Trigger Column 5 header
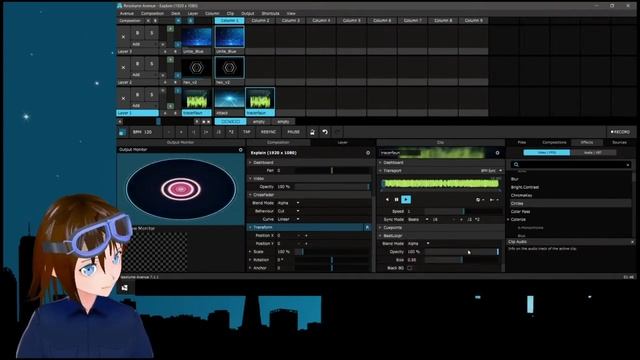This screenshot has width=640, height=360. 351,20
